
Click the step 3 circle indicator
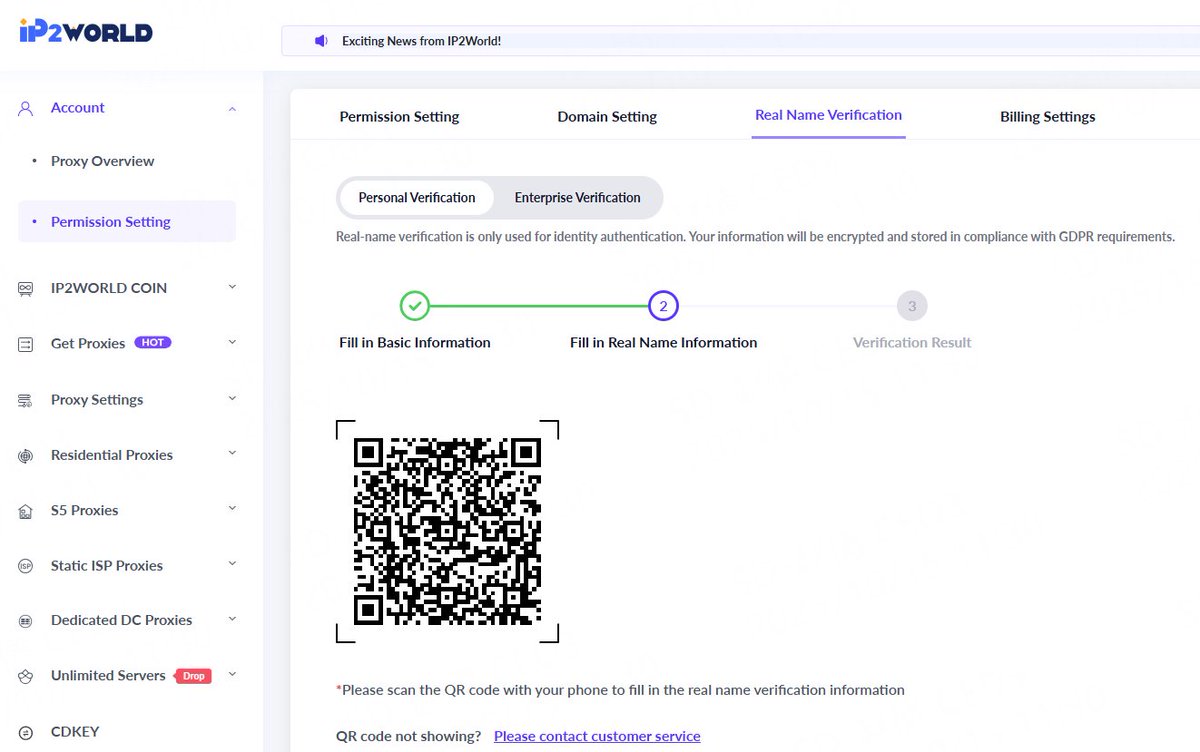click(912, 306)
